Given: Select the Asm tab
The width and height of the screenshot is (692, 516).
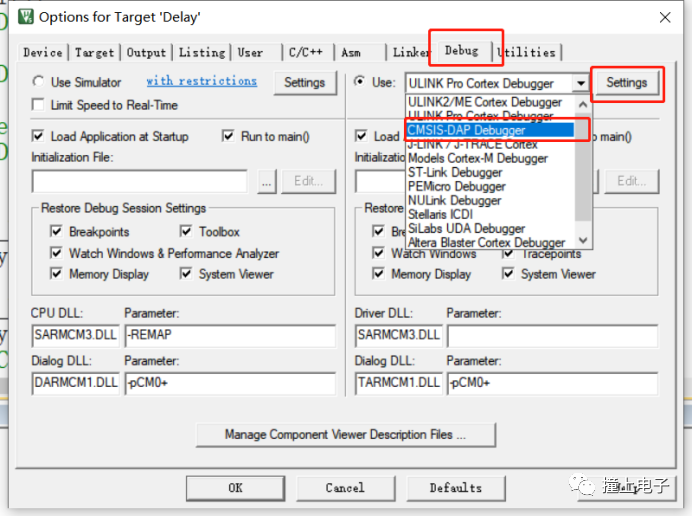Looking at the screenshot, I should tap(360, 53).
